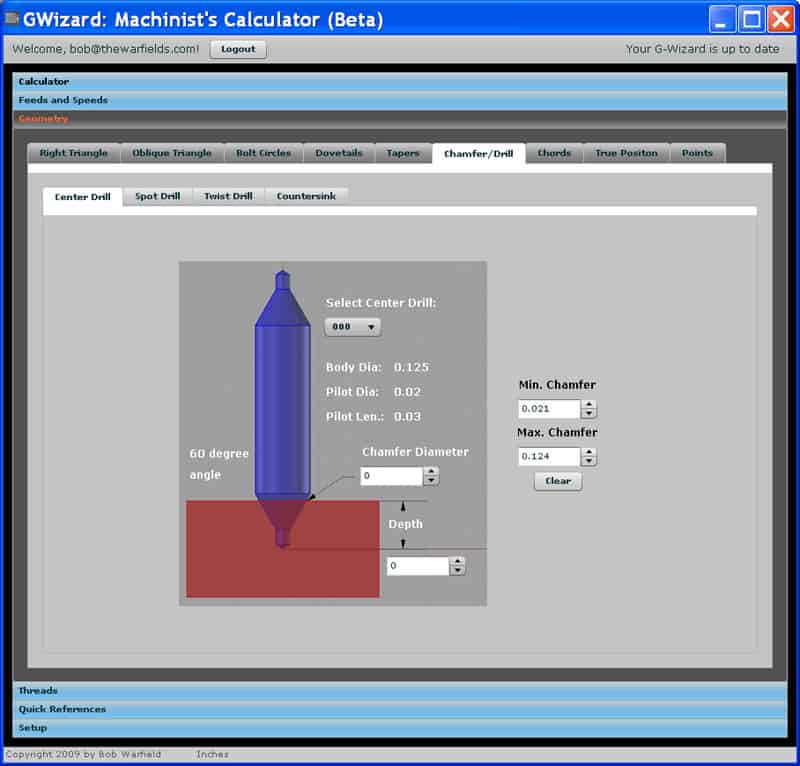
Task: Open the center drill size dropdown showing 000
Action: pyautogui.click(x=352, y=327)
